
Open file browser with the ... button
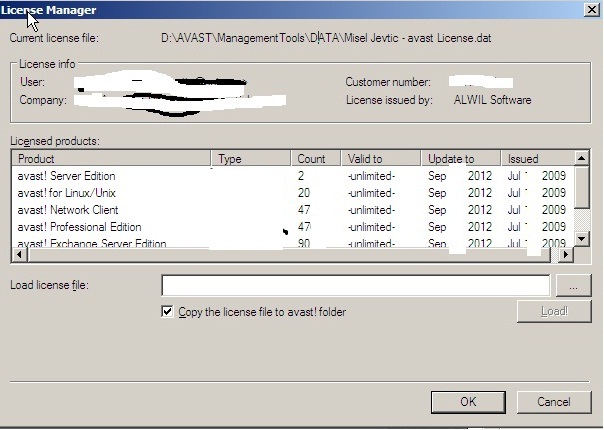tap(573, 286)
